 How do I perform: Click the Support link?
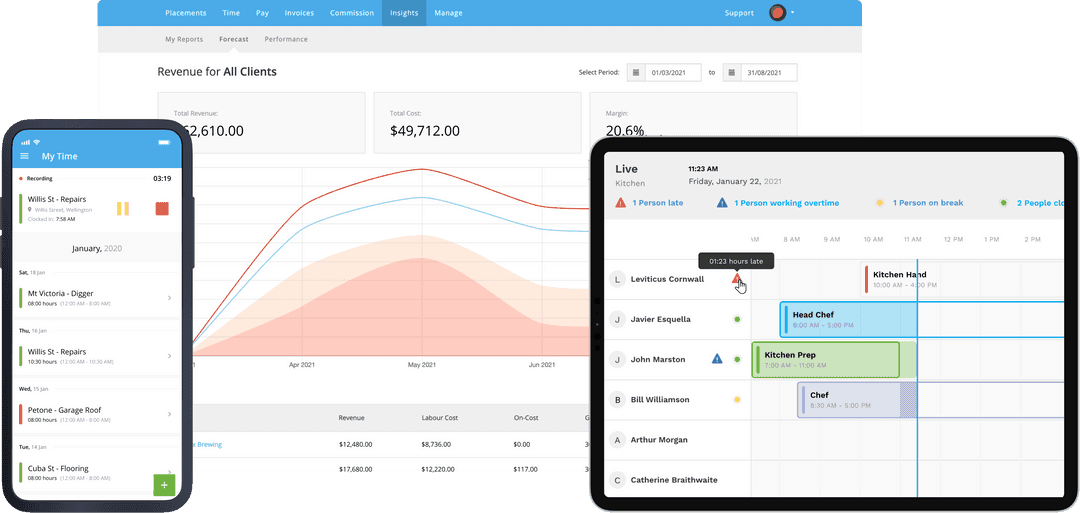(739, 13)
